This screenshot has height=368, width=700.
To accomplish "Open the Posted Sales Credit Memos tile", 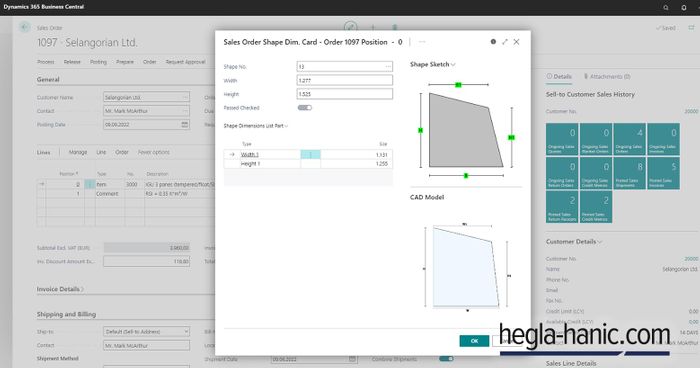I will [596, 207].
